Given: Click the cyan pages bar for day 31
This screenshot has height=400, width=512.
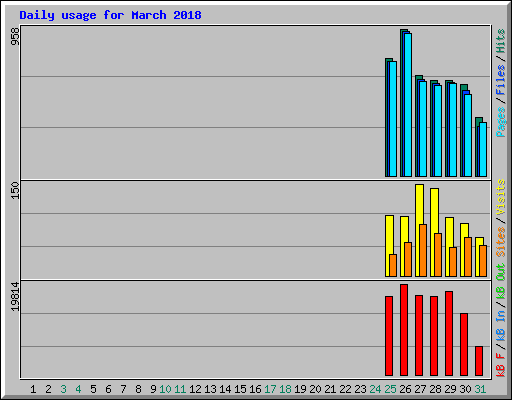Looking at the screenshot, I should pos(483,149).
